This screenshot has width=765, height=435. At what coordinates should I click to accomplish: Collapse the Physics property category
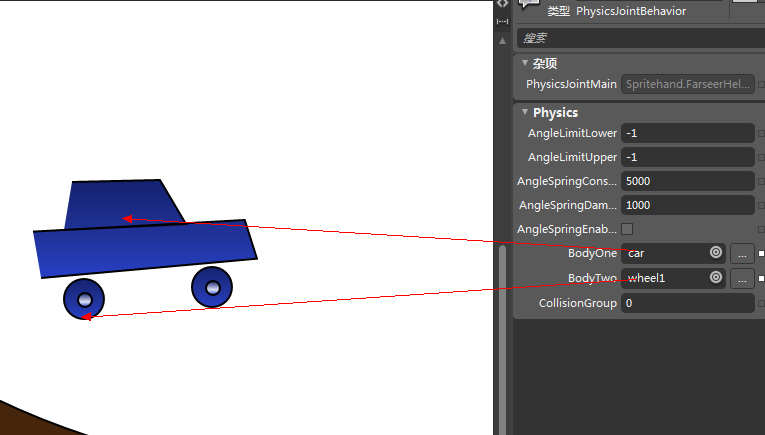pos(525,112)
